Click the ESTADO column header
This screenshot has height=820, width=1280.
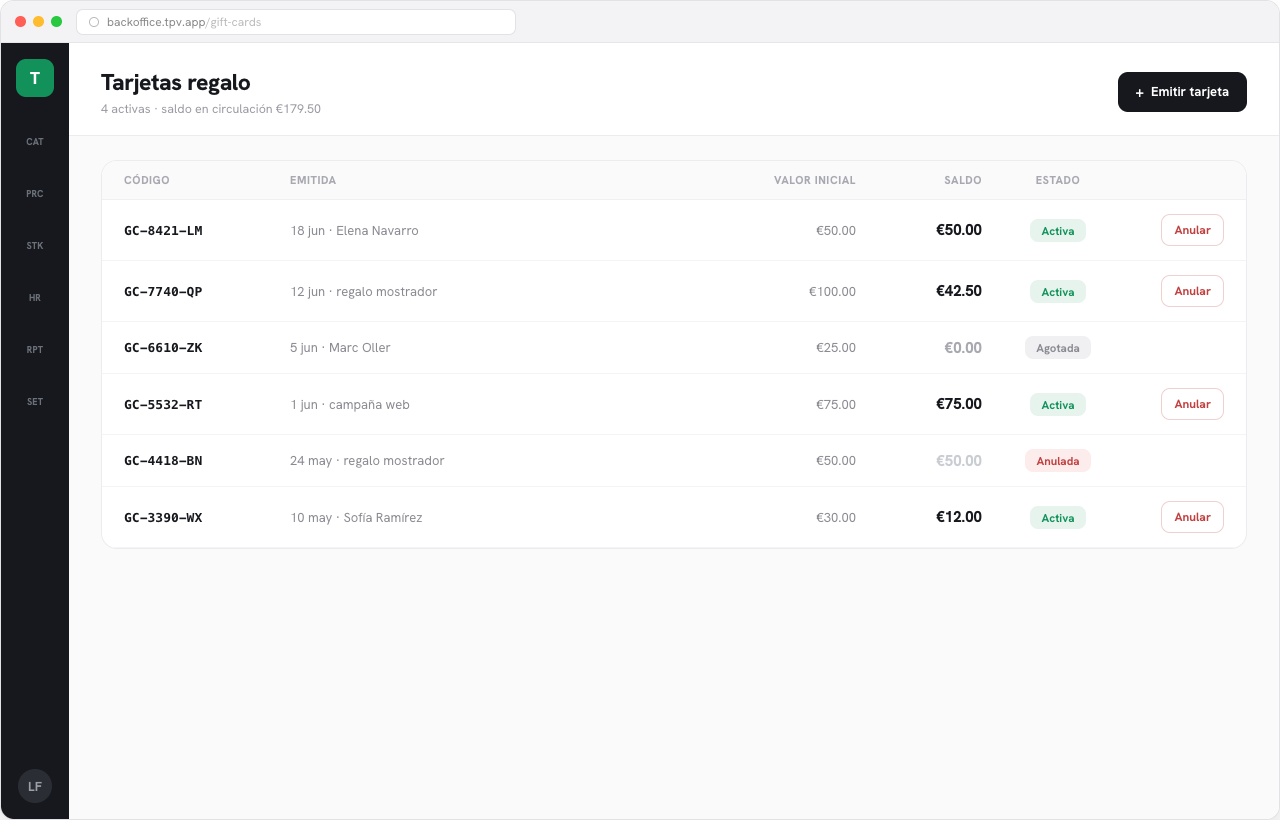(1058, 181)
